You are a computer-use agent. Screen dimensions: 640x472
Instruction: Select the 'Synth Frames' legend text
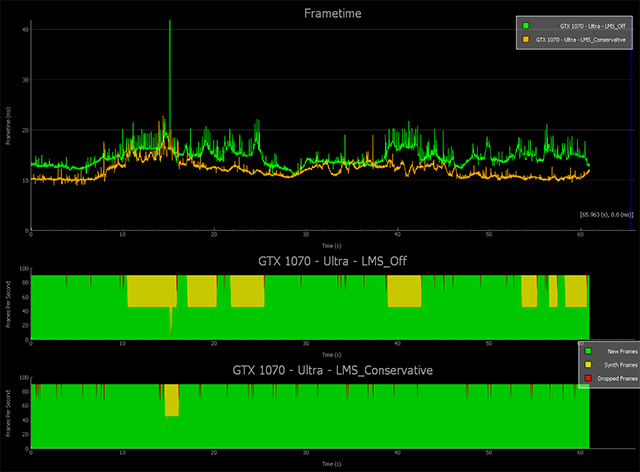click(x=620, y=365)
